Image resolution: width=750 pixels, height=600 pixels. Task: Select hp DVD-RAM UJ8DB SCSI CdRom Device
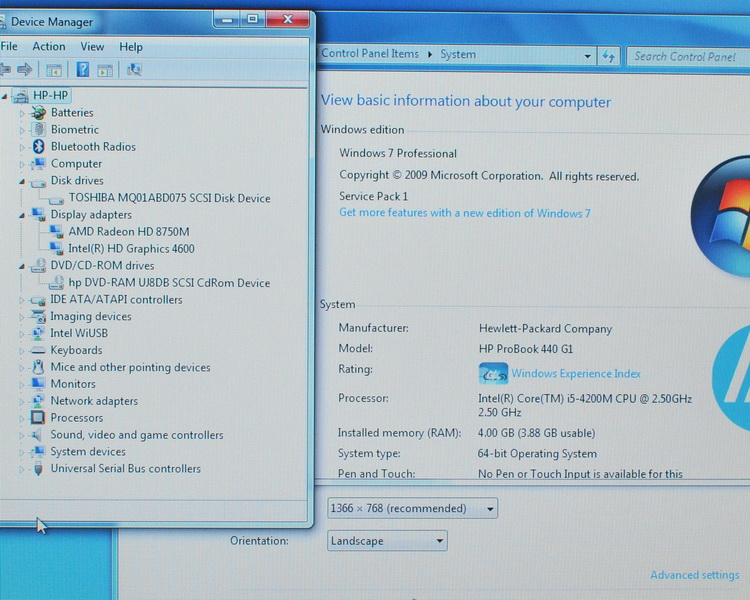click(169, 283)
